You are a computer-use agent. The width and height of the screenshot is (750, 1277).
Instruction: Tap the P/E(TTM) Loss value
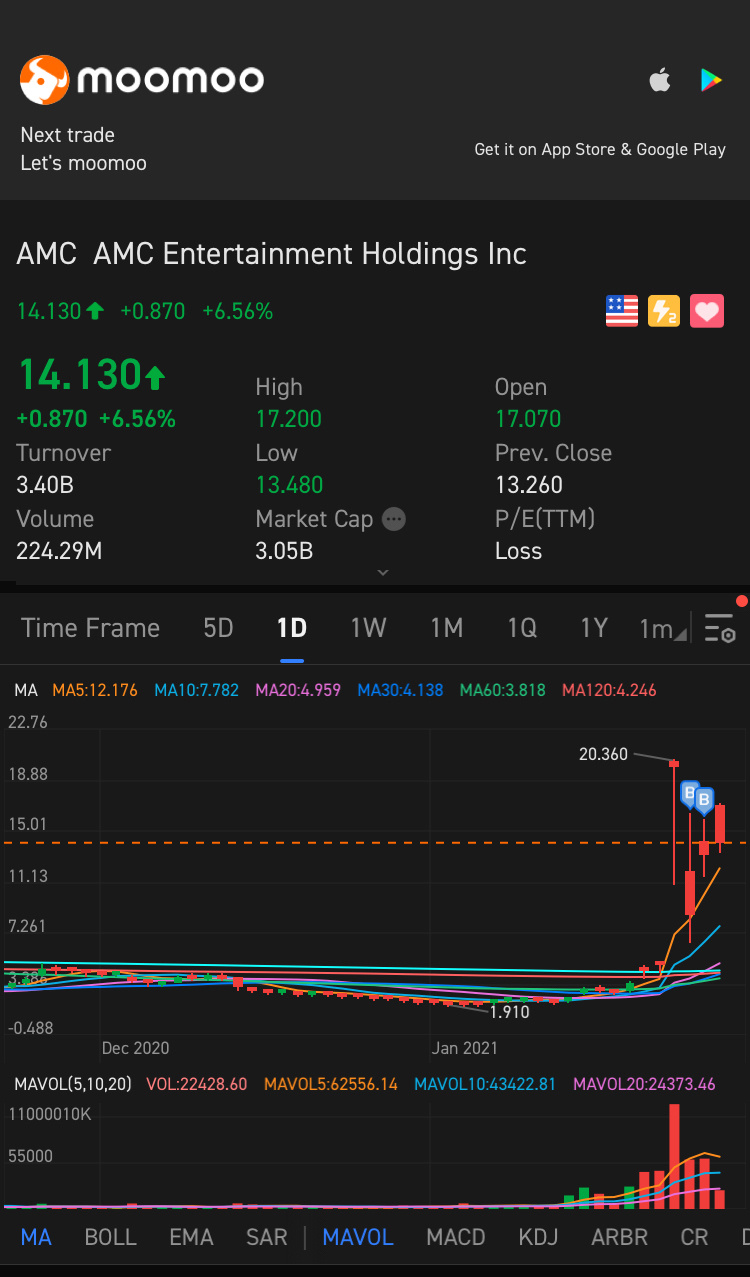coord(518,551)
